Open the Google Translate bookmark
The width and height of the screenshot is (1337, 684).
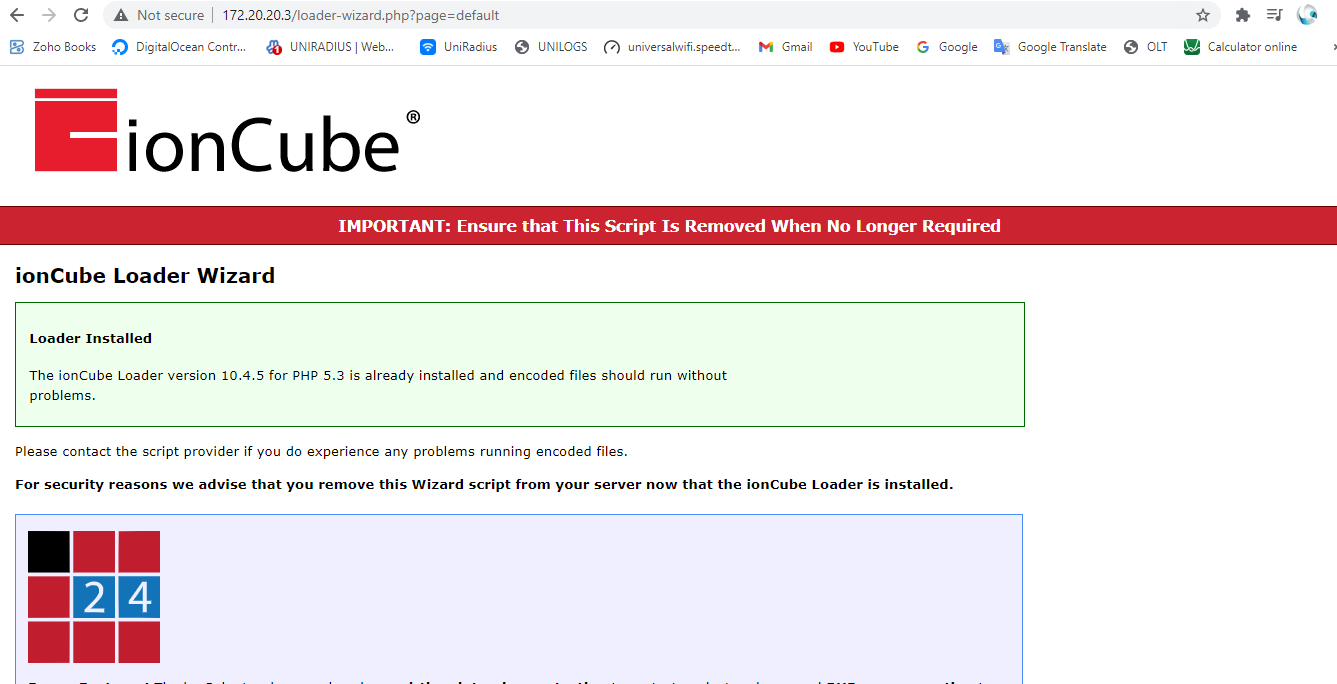click(1050, 47)
